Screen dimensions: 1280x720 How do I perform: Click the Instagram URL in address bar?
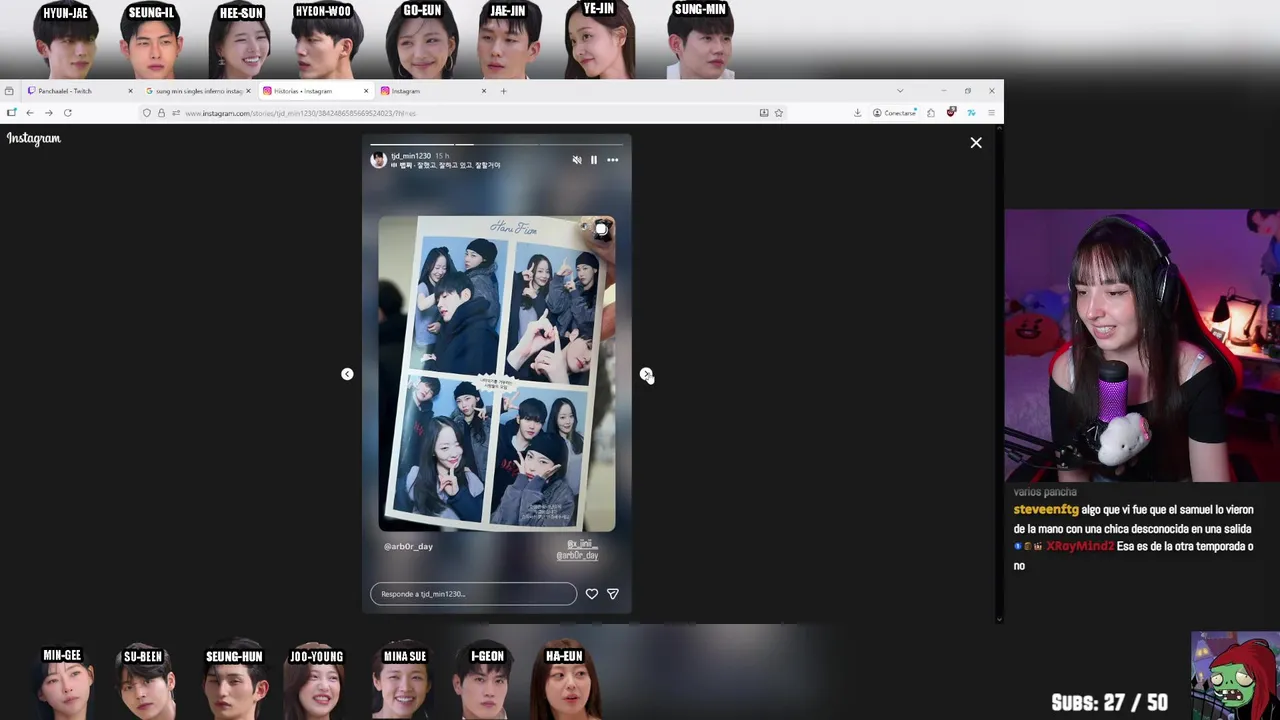pos(300,113)
